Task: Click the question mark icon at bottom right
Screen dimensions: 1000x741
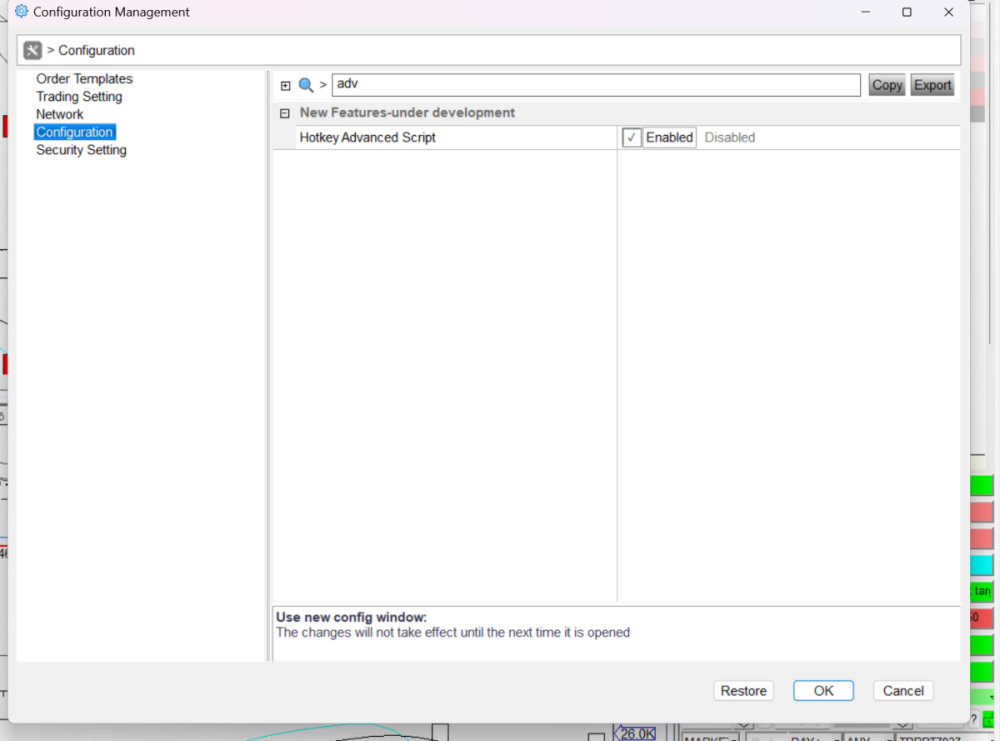Action: pos(973,719)
